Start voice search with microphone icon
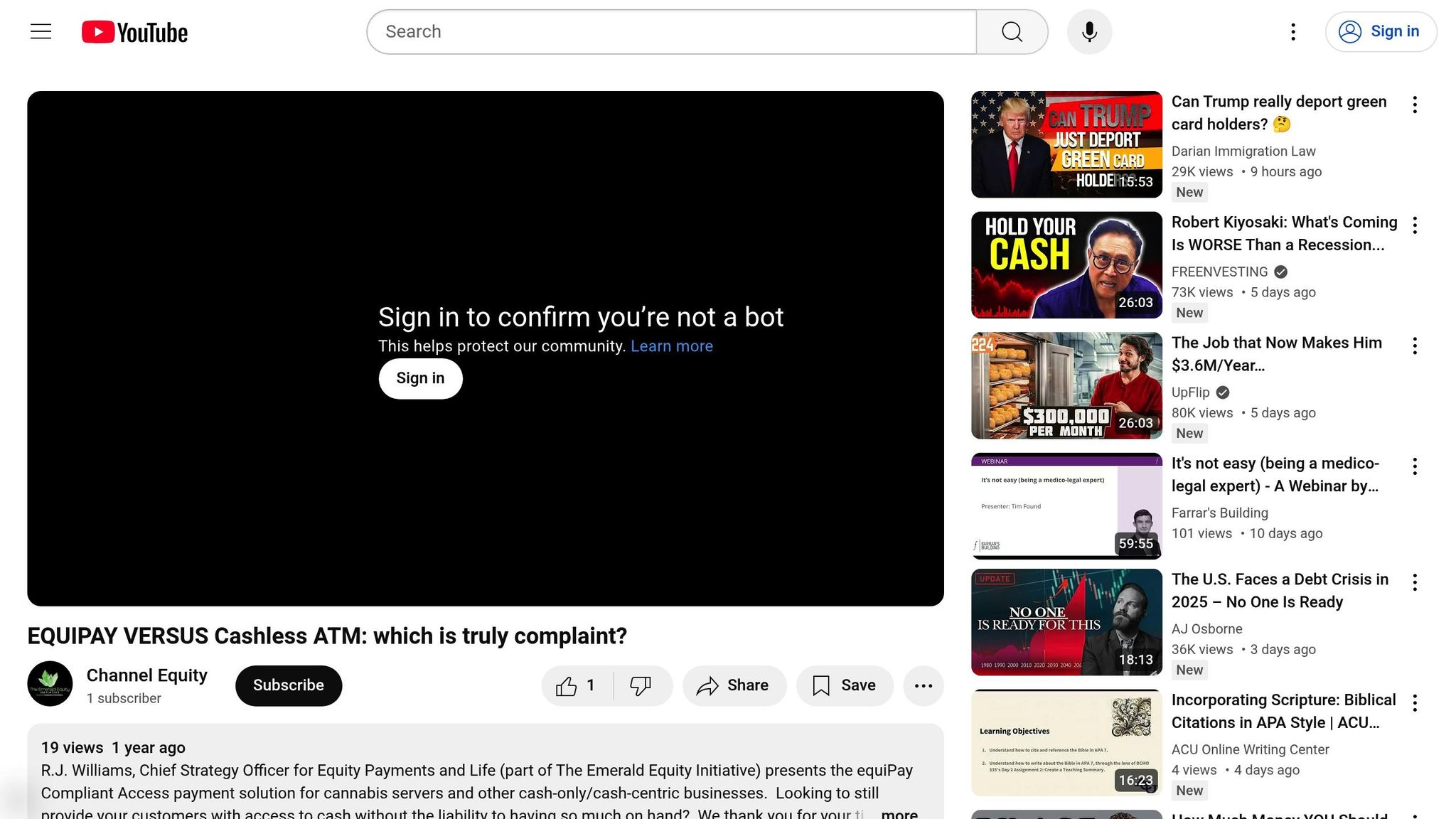The width and height of the screenshot is (1456, 819). pos(1089,32)
